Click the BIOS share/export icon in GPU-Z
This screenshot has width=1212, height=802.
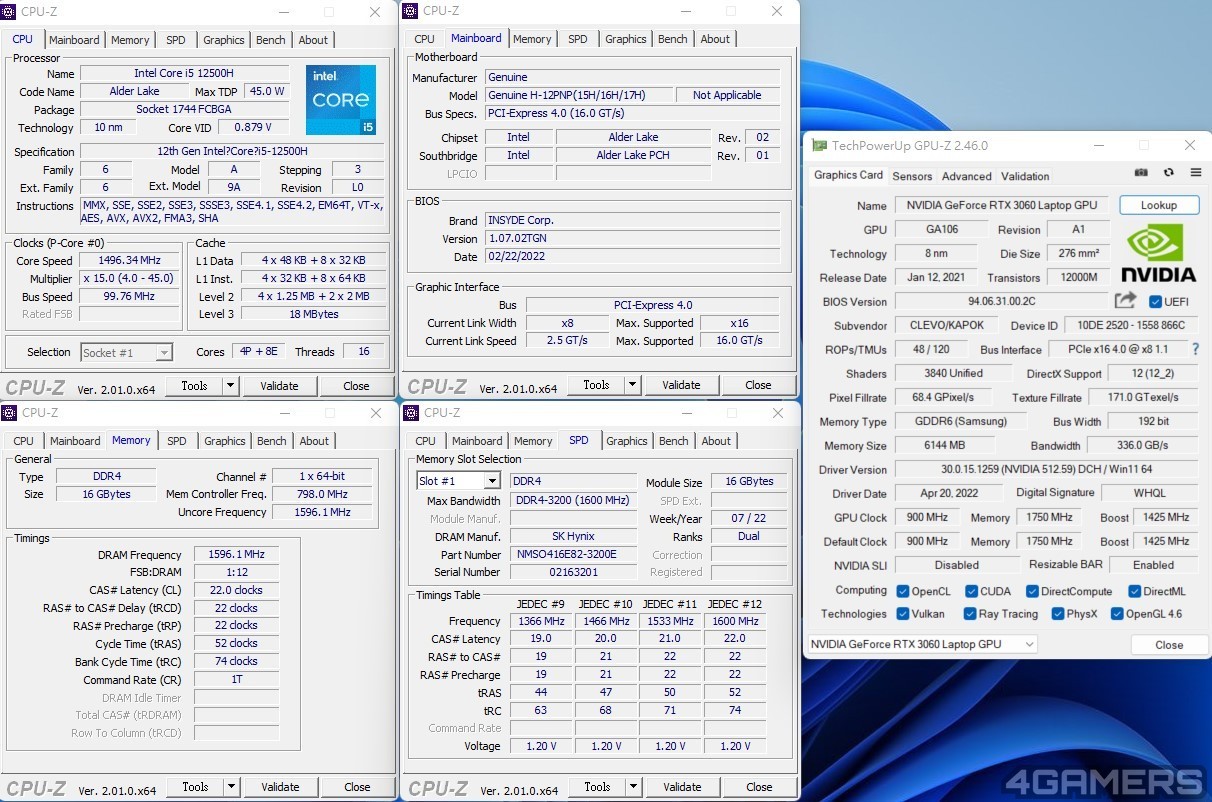pos(1125,301)
